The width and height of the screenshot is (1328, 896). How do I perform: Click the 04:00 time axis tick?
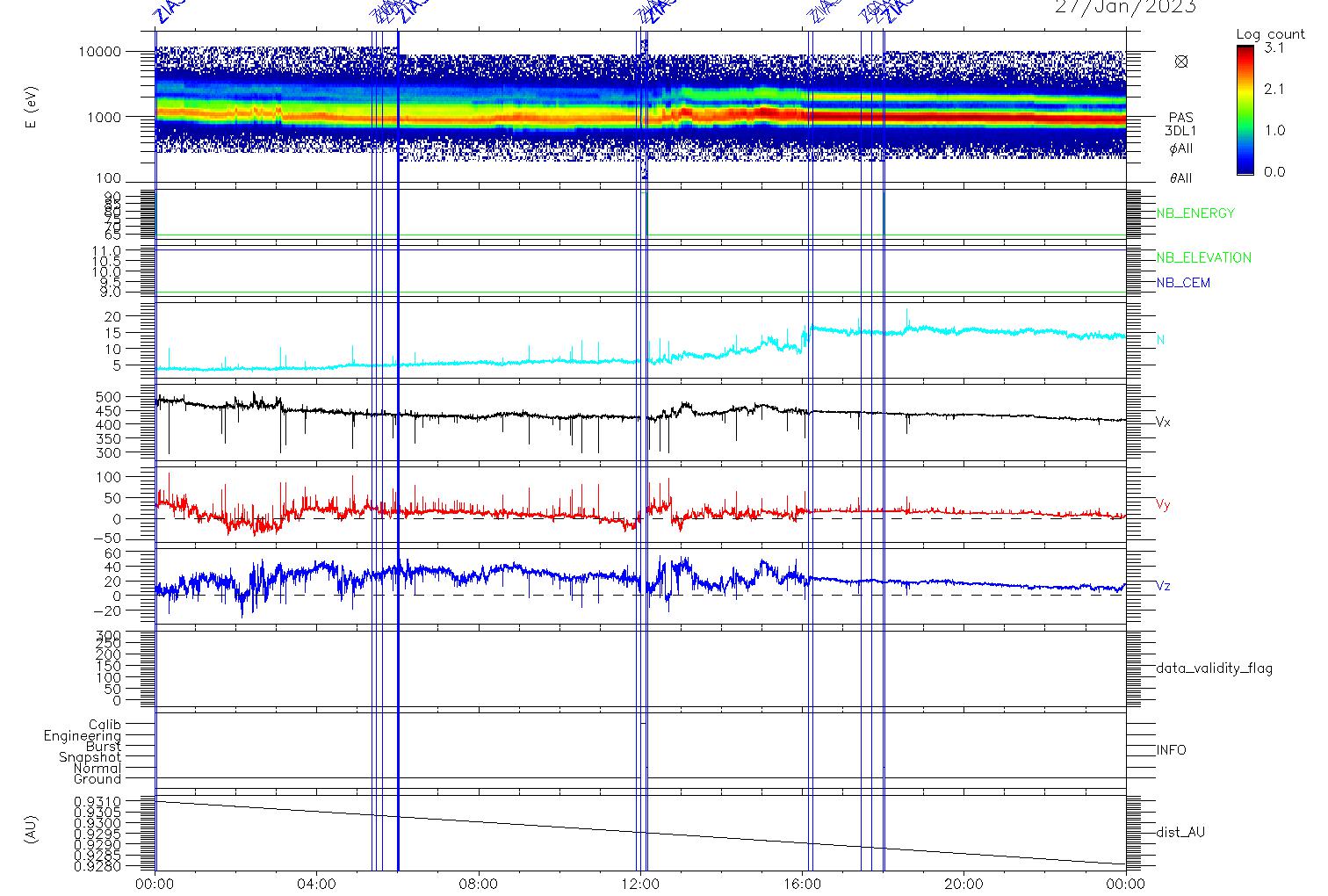(316, 885)
